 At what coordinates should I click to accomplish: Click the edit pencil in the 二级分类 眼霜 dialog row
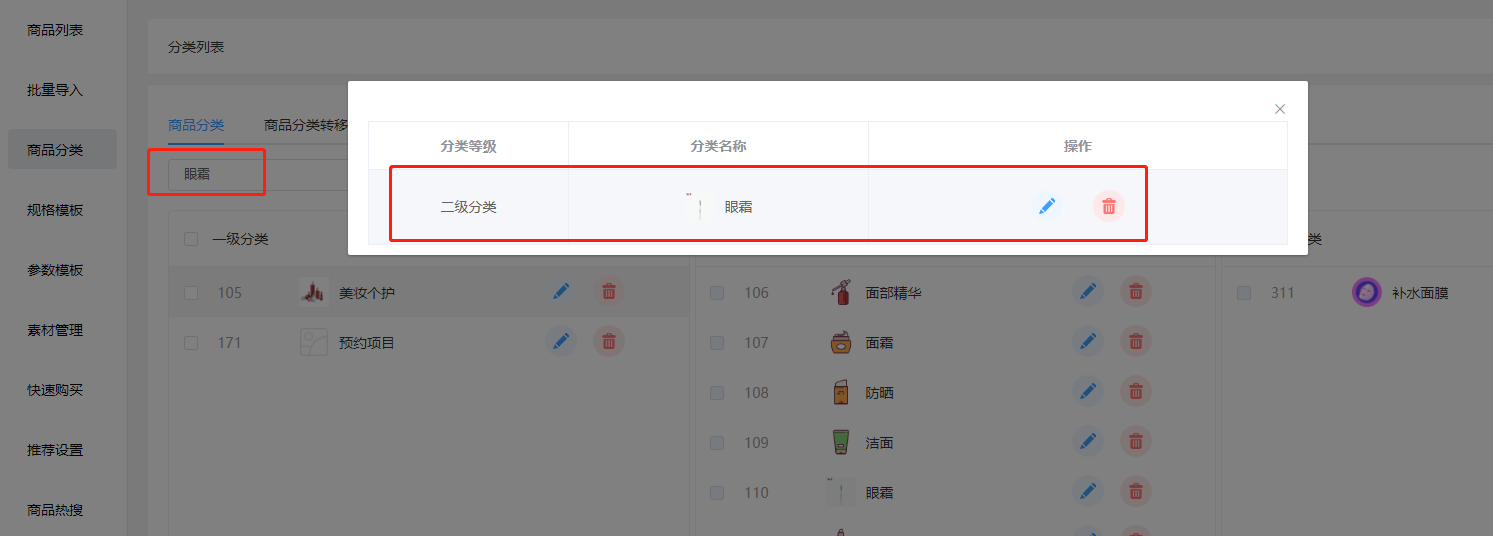(x=1047, y=206)
